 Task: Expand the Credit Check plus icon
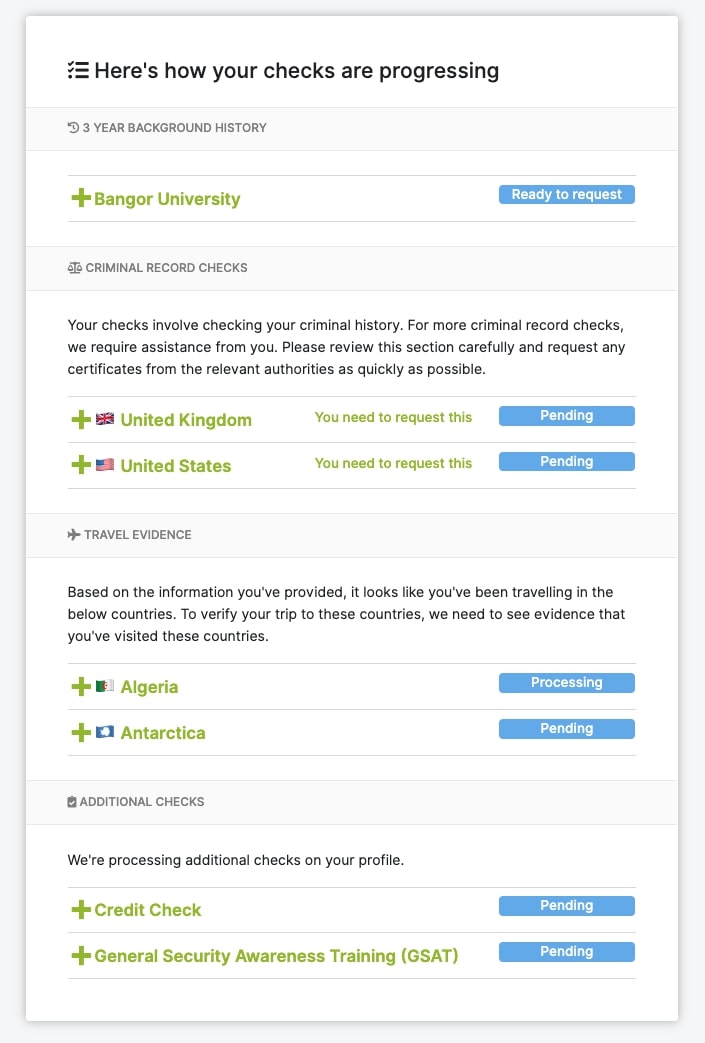point(81,909)
